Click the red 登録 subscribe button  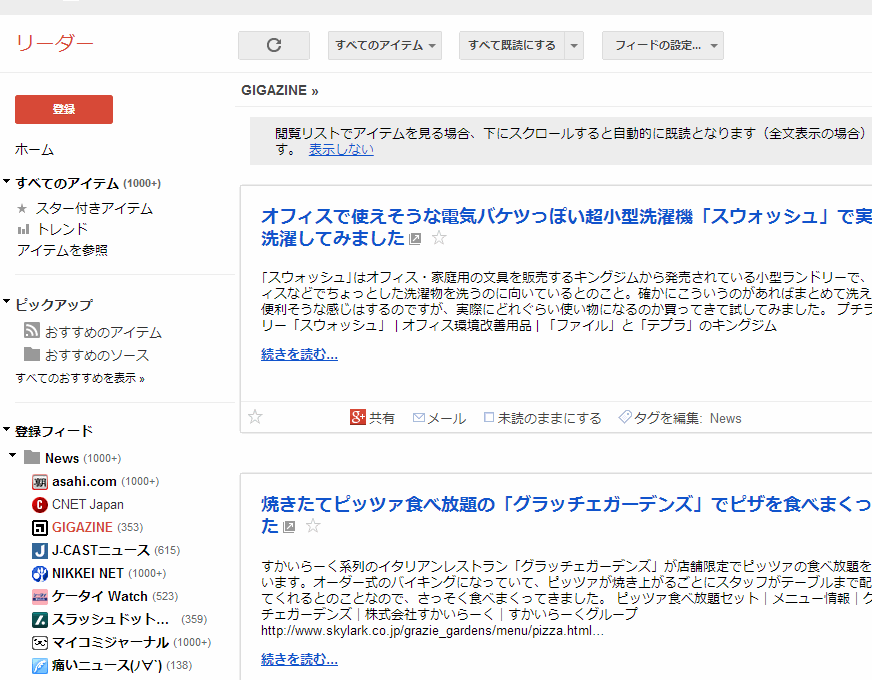tap(64, 109)
